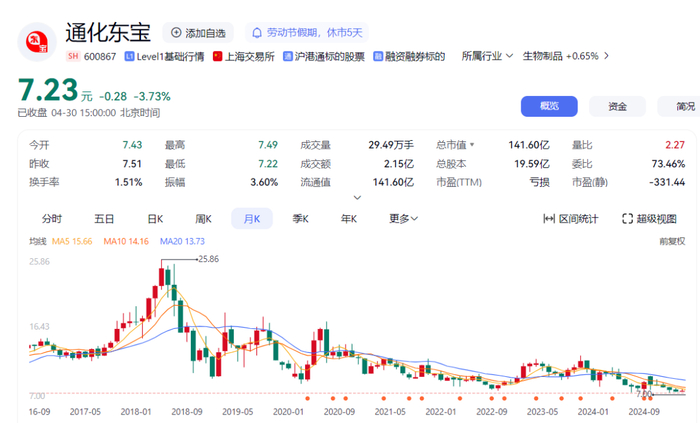This screenshot has width=700, height=423.
Task: Open the 劳动节假期 holiday notice
Action: pos(307,33)
